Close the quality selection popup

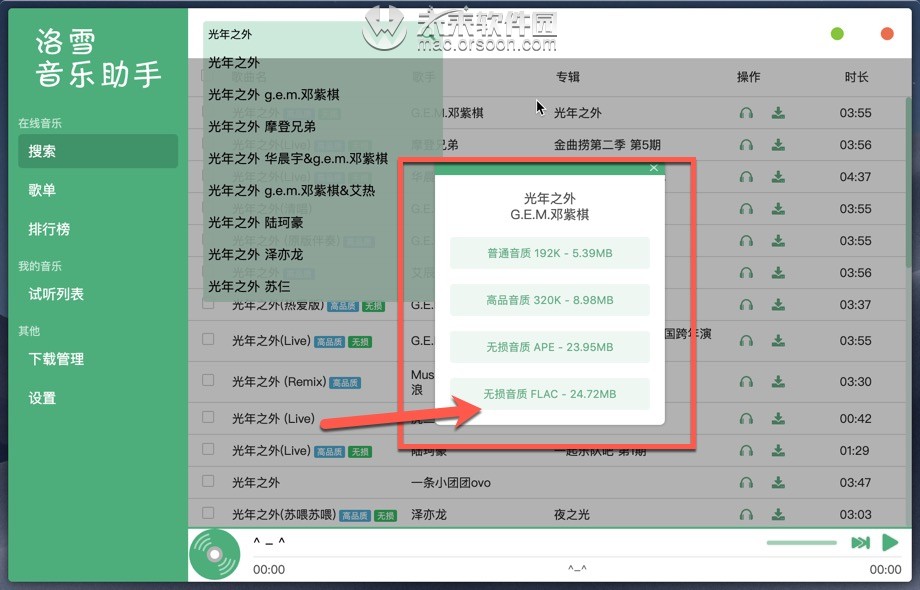click(x=654, y=168)
